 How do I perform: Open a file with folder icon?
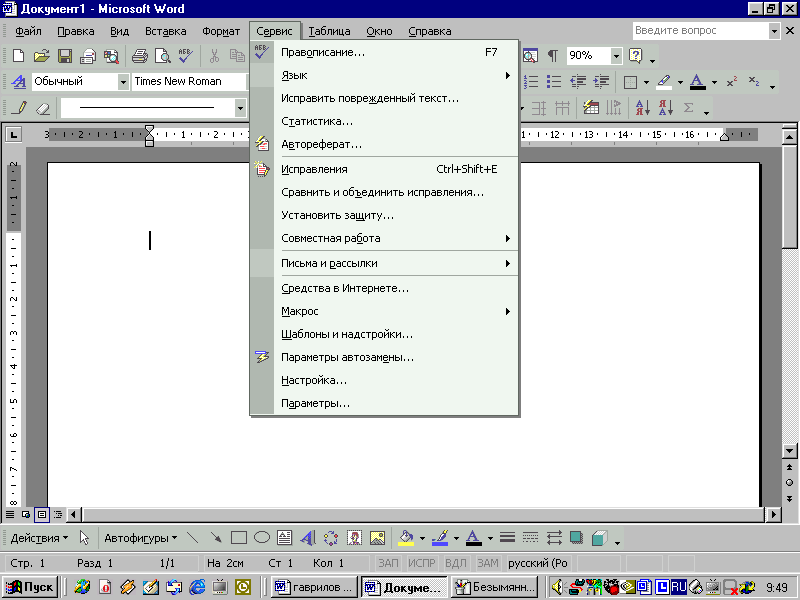coord(42,56)
